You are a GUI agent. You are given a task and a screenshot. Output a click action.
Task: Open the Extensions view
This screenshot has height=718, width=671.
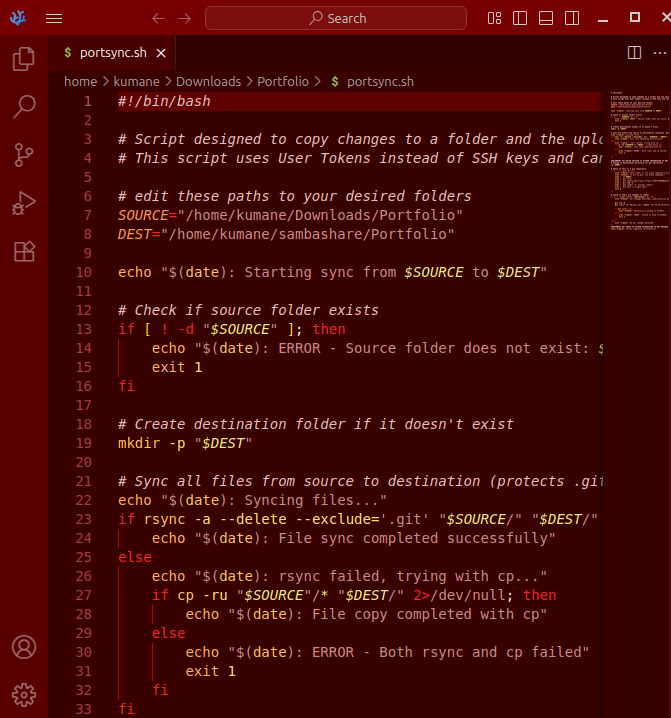point(24,251)
